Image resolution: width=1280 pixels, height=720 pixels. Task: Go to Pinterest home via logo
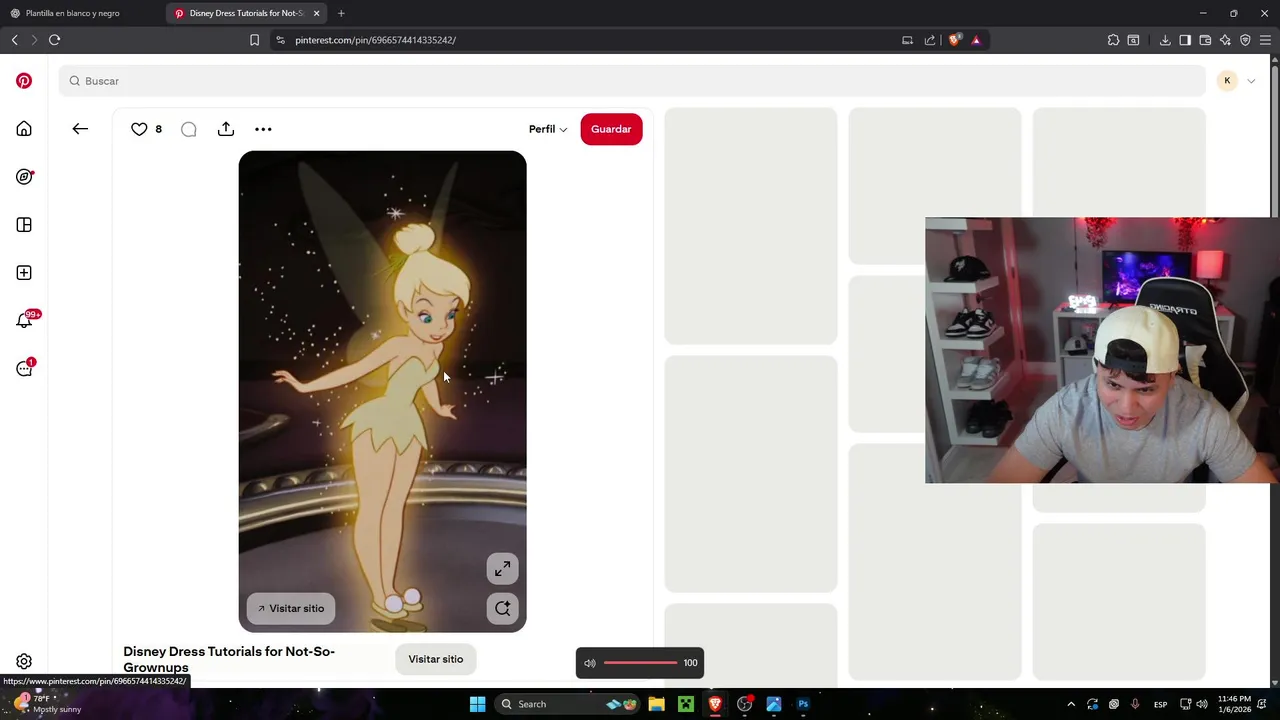(x=24, y=81)
